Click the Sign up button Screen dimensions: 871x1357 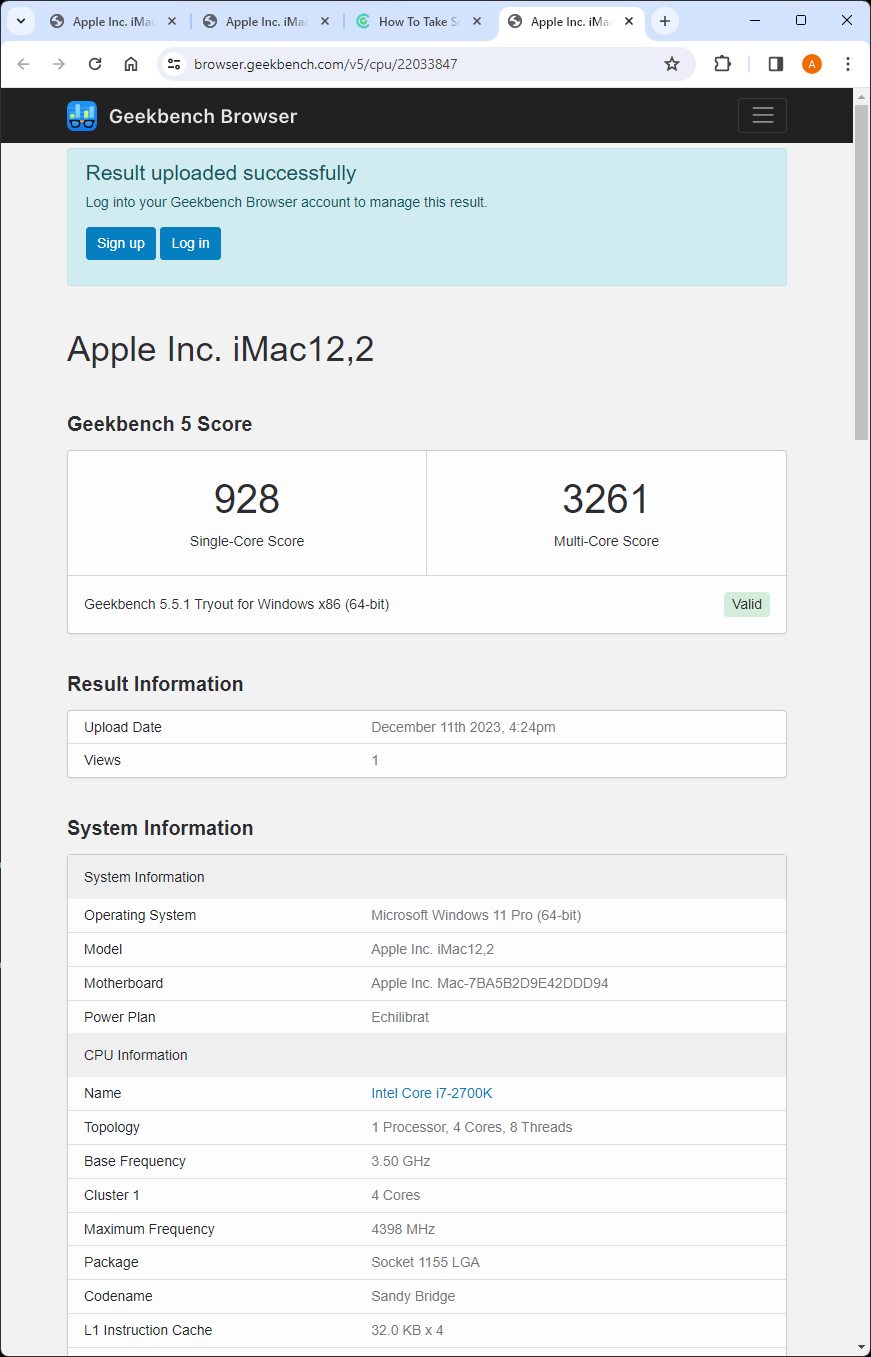120,243
